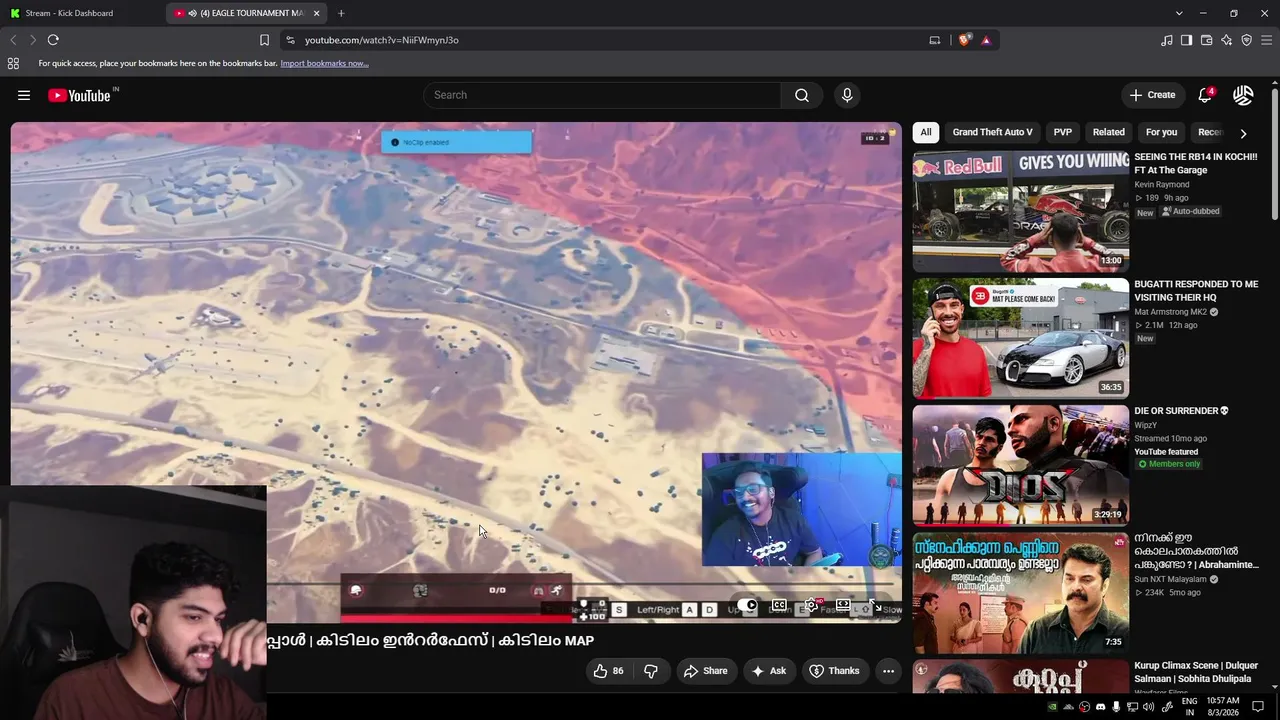Like the video with 86 likes

[x=609, y=671]
